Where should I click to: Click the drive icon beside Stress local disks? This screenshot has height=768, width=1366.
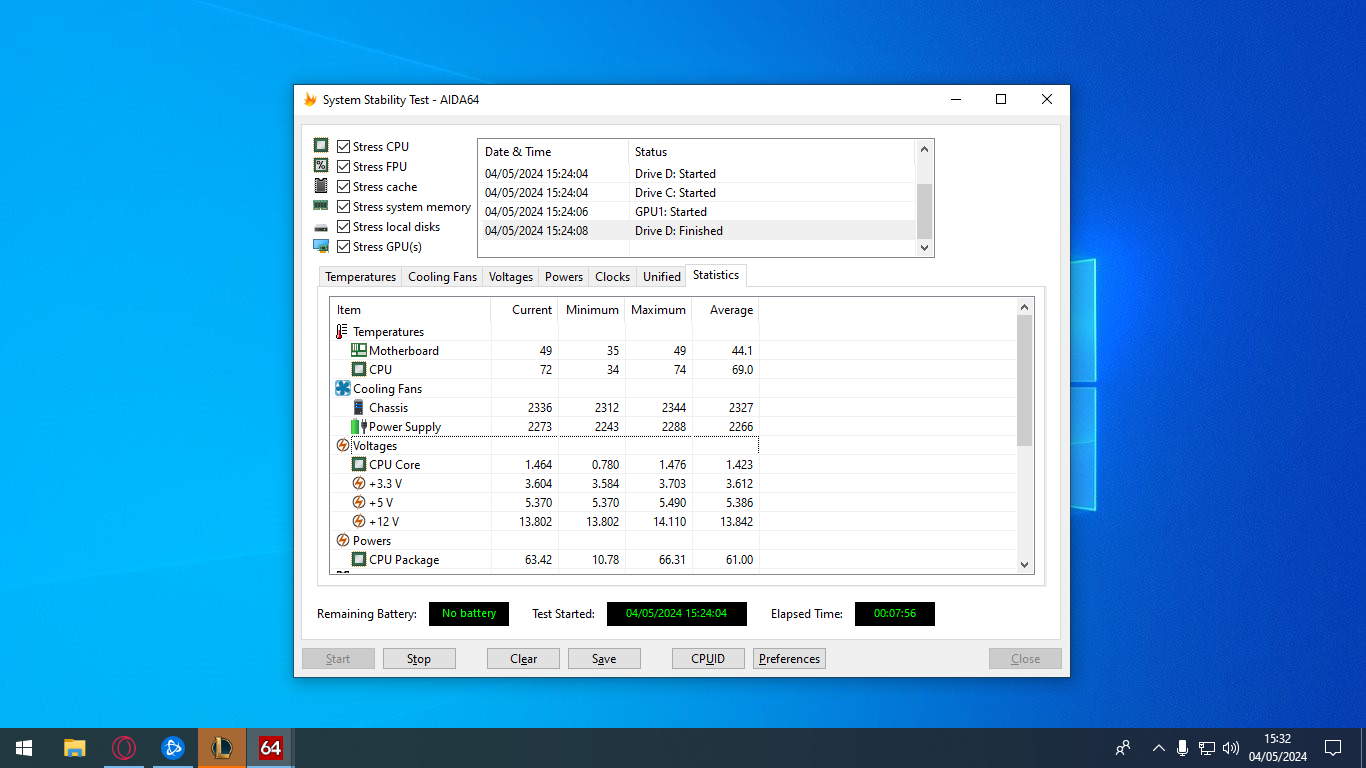[321, 227]
